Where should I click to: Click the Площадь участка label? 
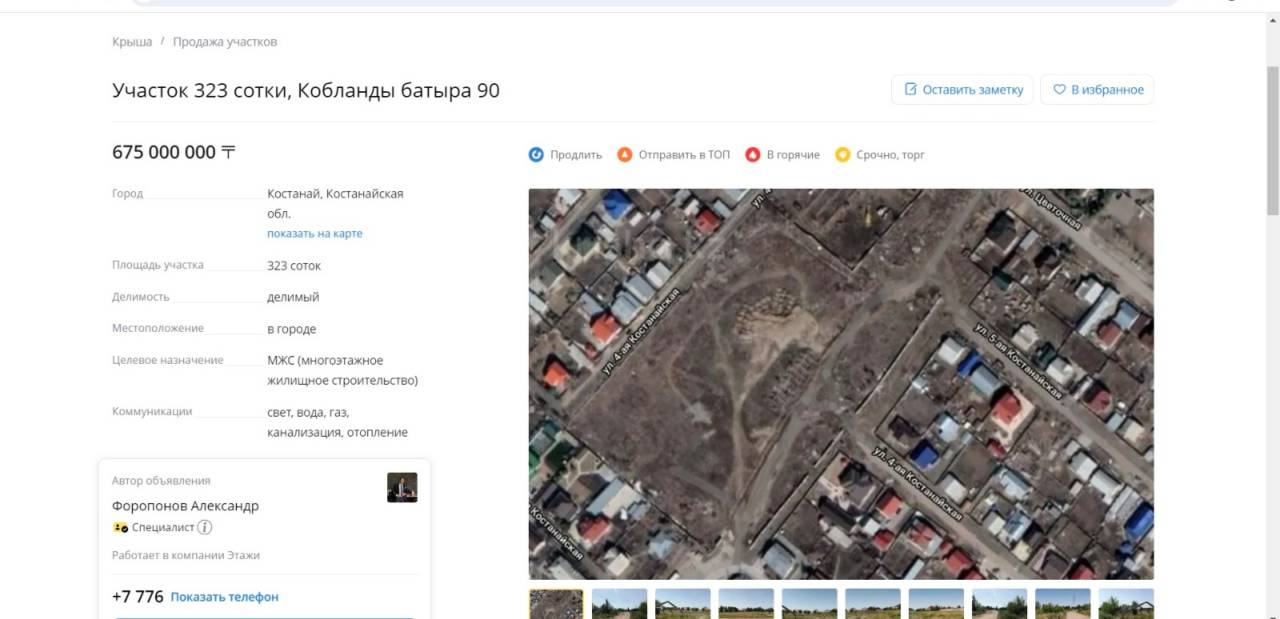[158, 265]
